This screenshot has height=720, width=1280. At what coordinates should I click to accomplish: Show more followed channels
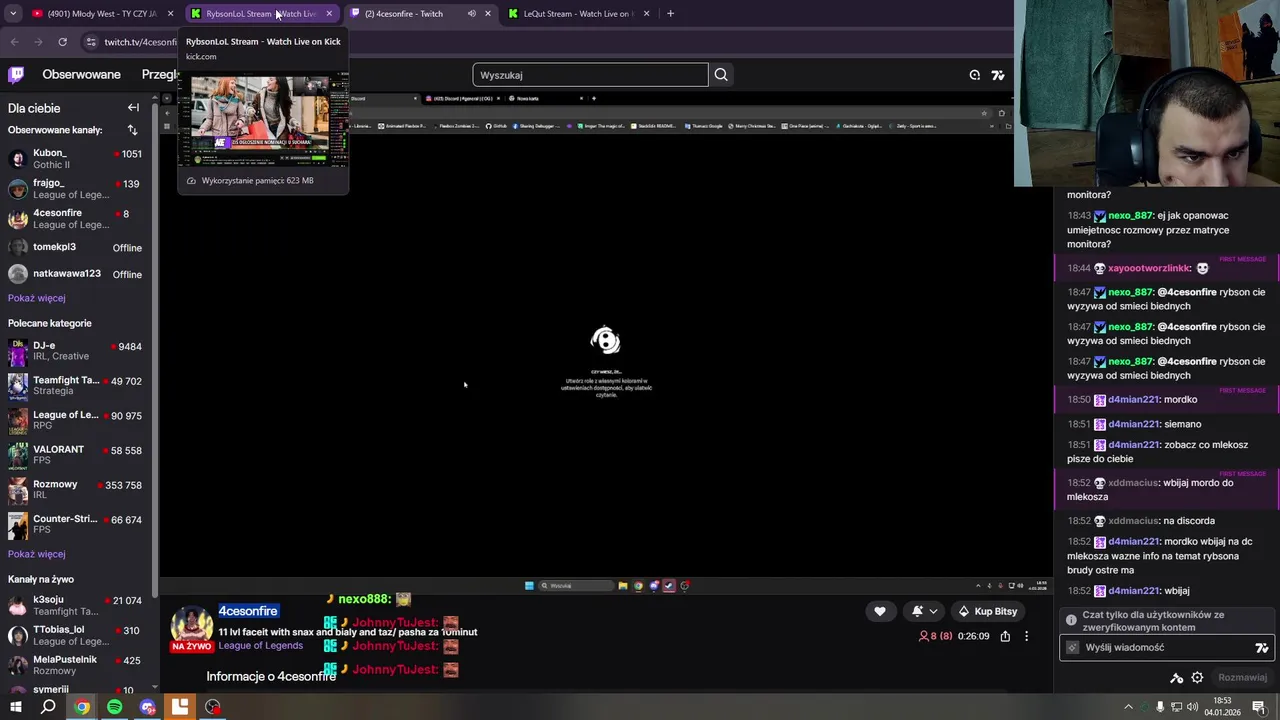coord(37,298)
